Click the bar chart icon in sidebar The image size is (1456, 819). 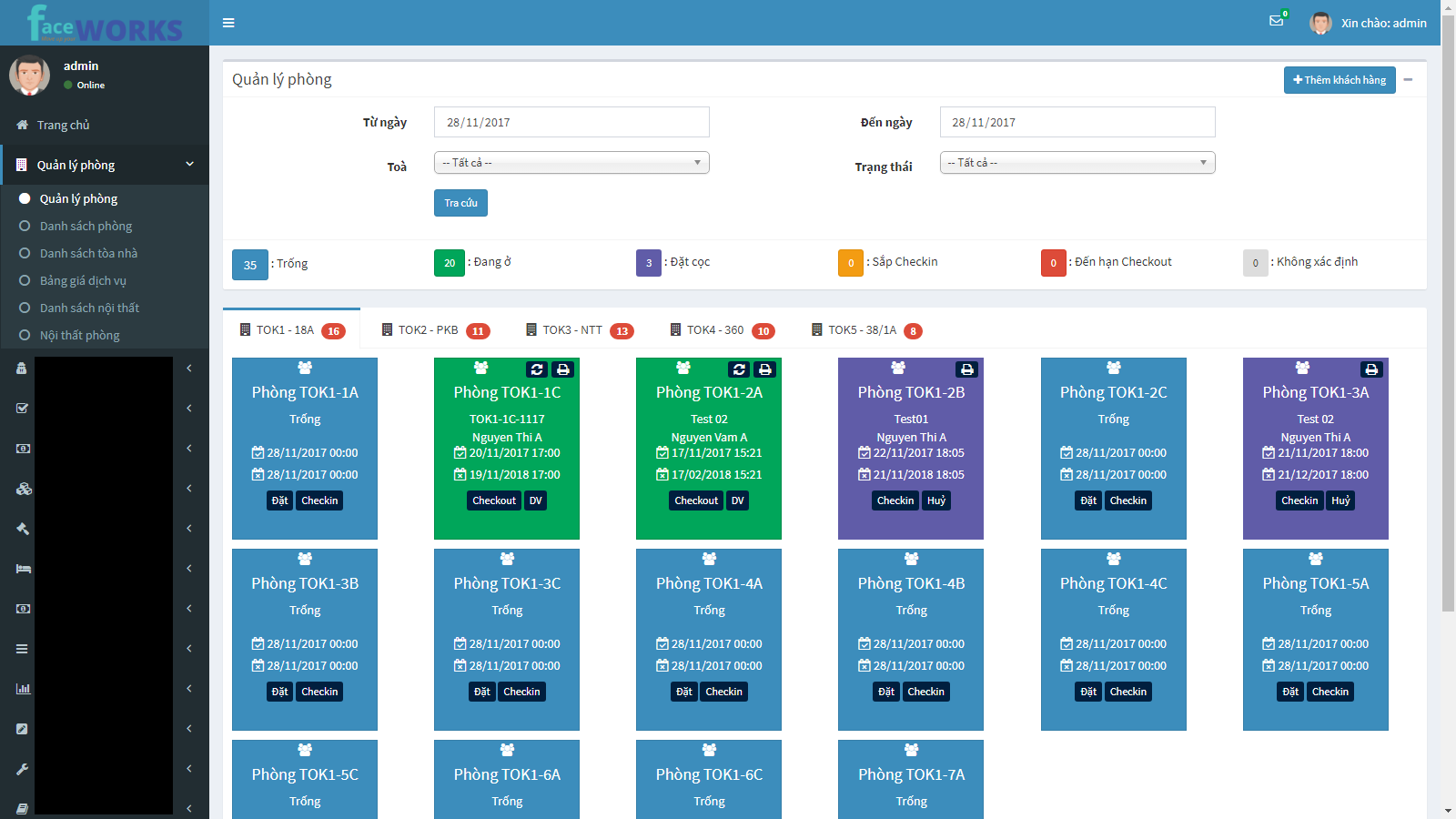click(24, 689)
